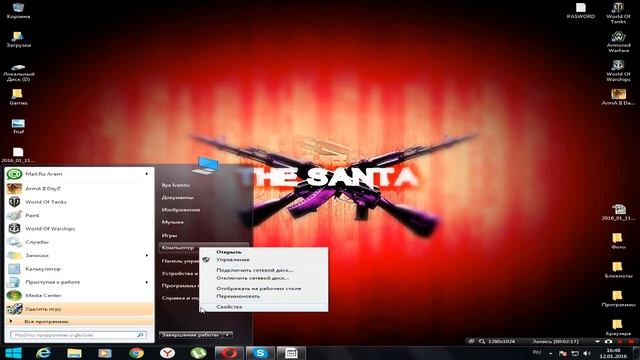Click the RU language indicator

[x=537, y=352]
